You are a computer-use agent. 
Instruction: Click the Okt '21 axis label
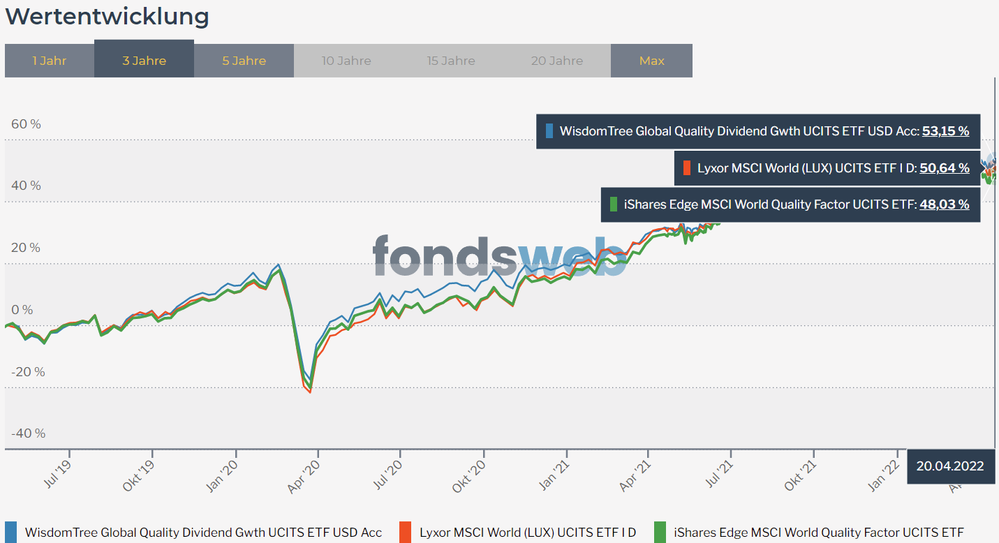pos(800,476)
